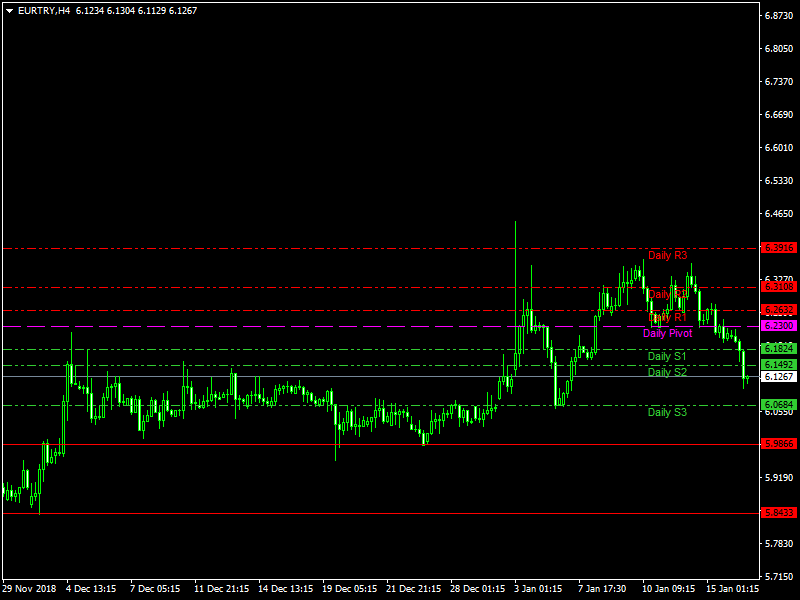Click the white 6.1267 current price tag
This screenshot has height=600, width=800.
779,377
